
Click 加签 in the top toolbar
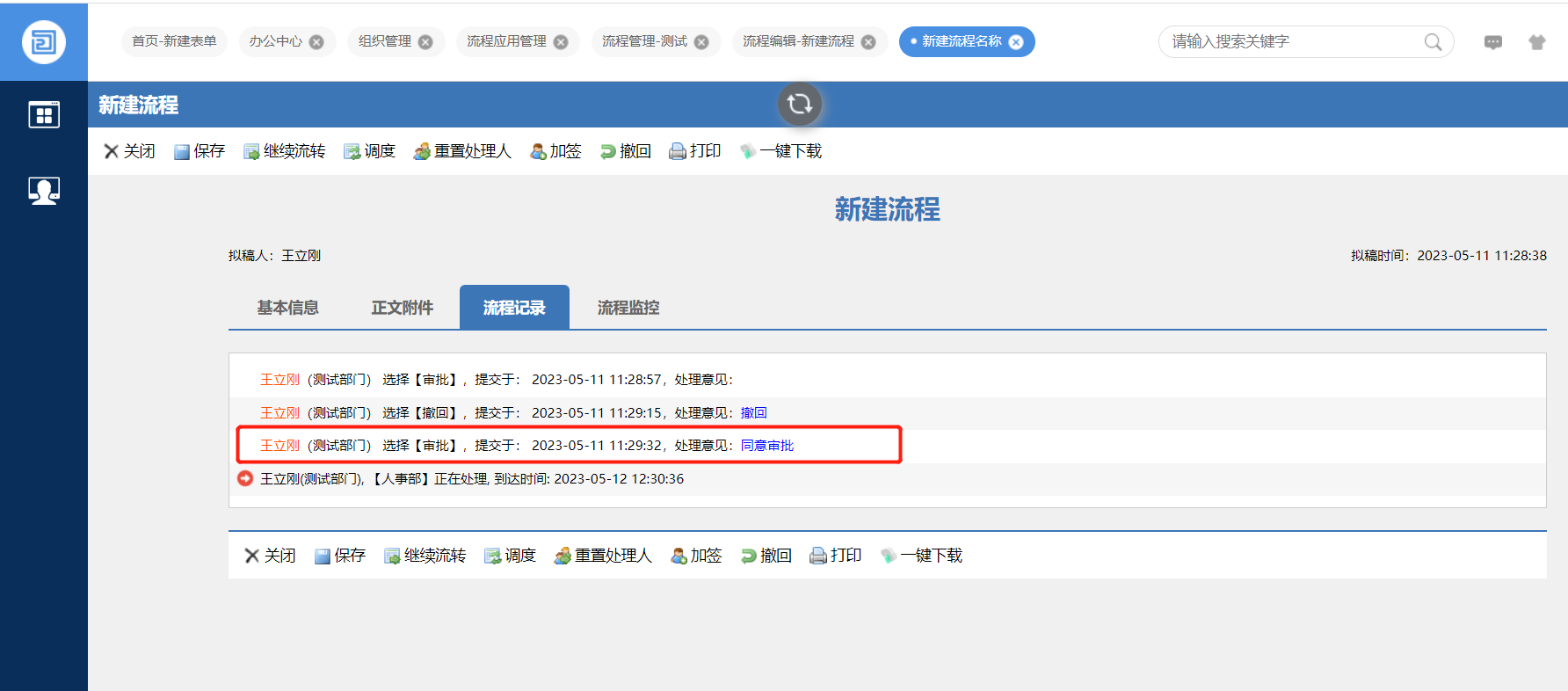coord(555,151)
